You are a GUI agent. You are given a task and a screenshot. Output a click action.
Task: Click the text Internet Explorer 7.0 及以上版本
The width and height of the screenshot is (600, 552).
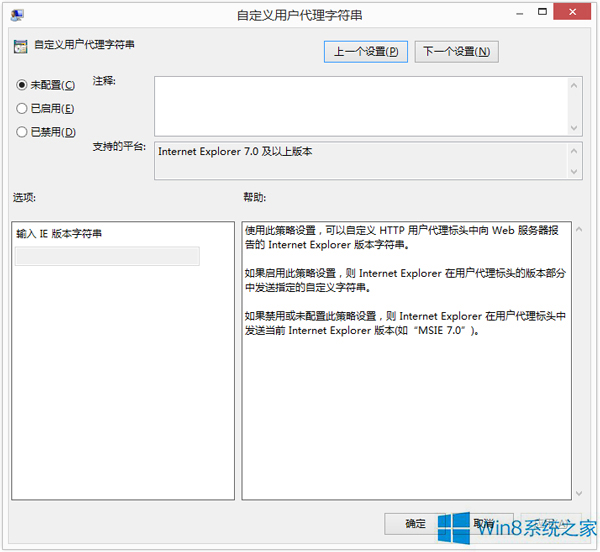[x=235, y=151]
